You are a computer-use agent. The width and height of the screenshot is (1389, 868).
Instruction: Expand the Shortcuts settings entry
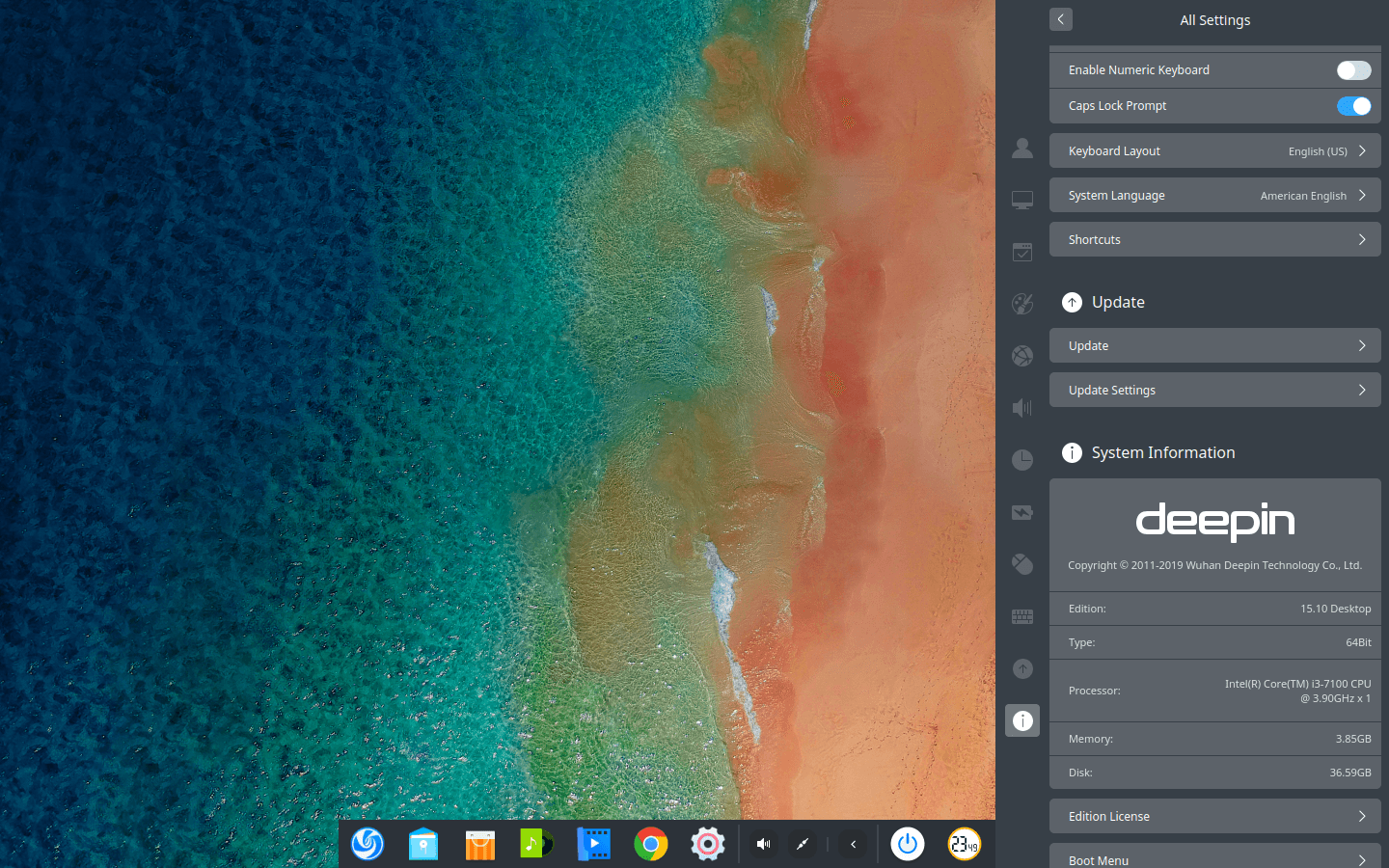pyautogui.click(x=1214, y=239)
